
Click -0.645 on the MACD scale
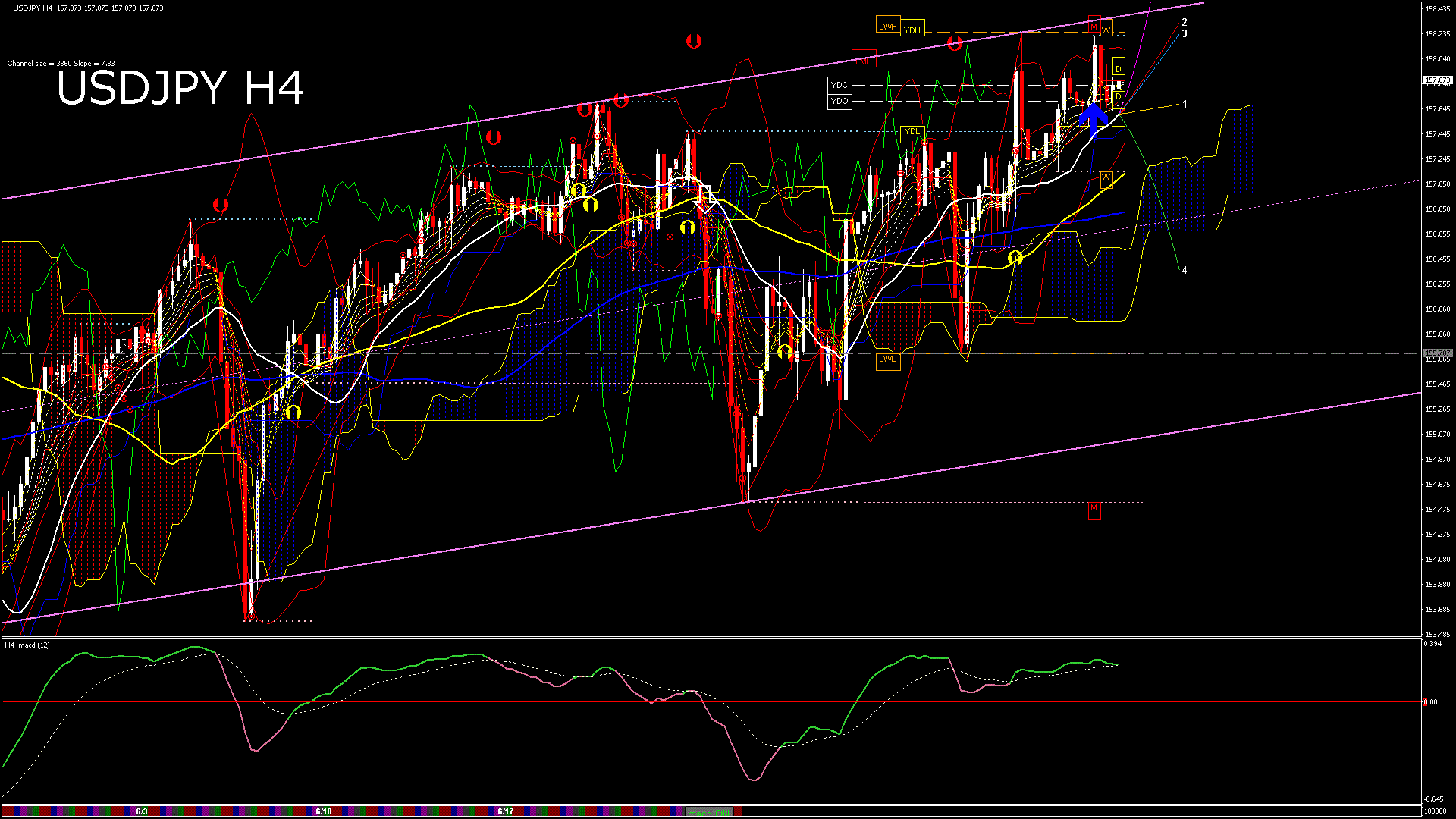(x=1433, y=799)
